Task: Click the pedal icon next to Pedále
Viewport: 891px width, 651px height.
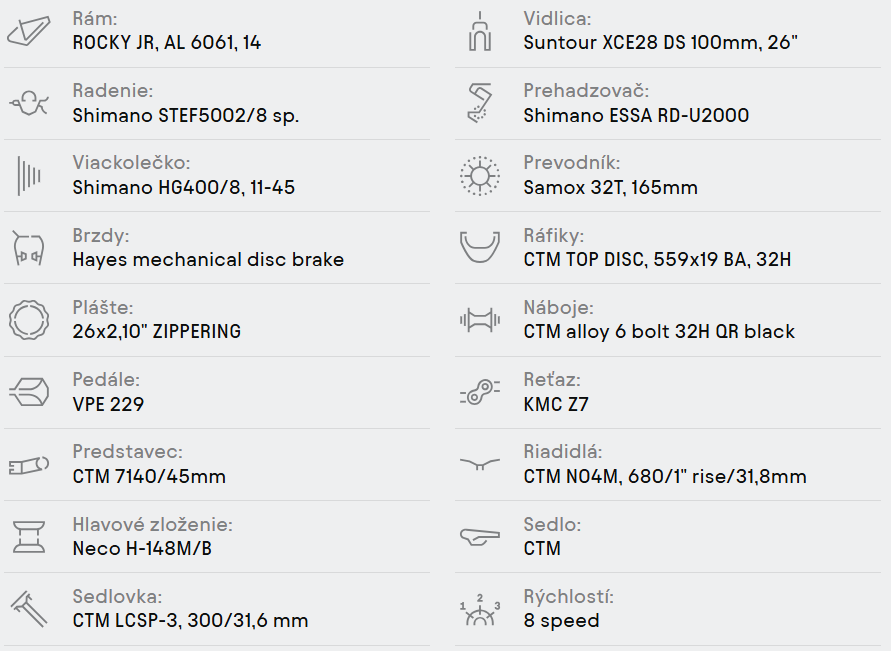Action: tap(29, 393)
